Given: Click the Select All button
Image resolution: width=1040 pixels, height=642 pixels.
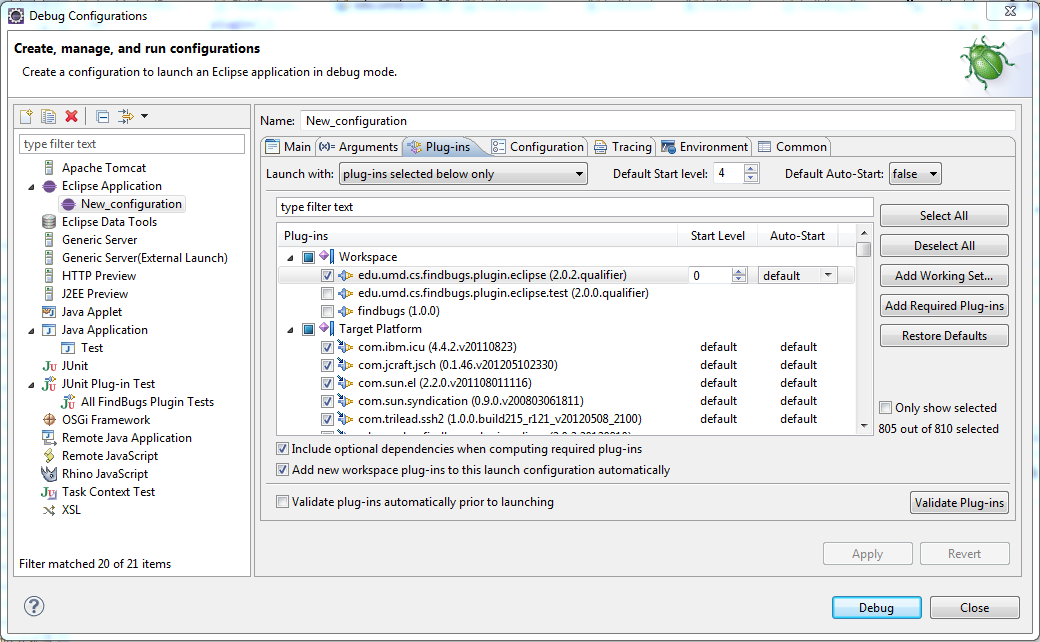Looking at the screenshot, I should pyautogui.click(x=944, y=216).
